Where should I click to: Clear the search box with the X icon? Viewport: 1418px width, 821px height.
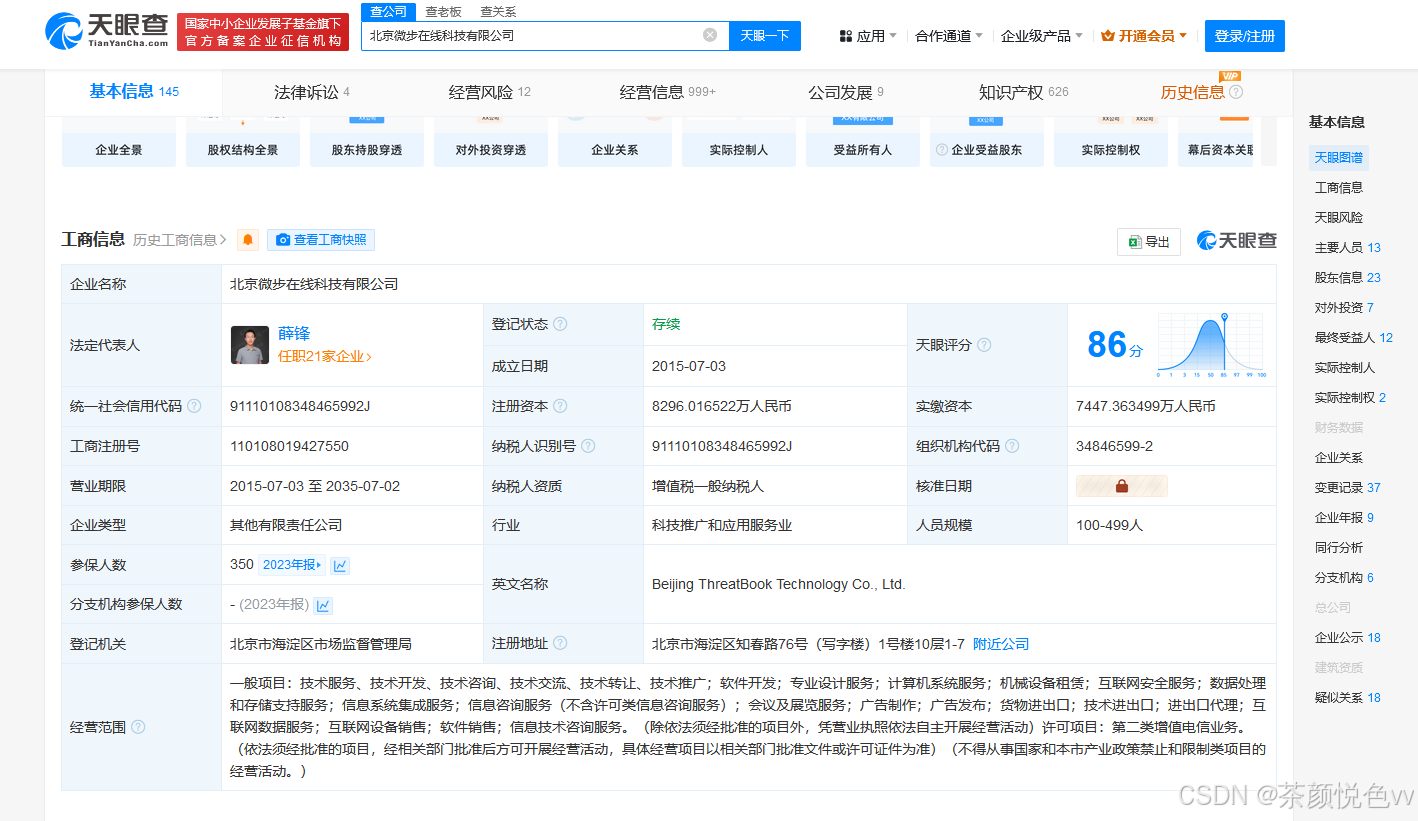710,35
